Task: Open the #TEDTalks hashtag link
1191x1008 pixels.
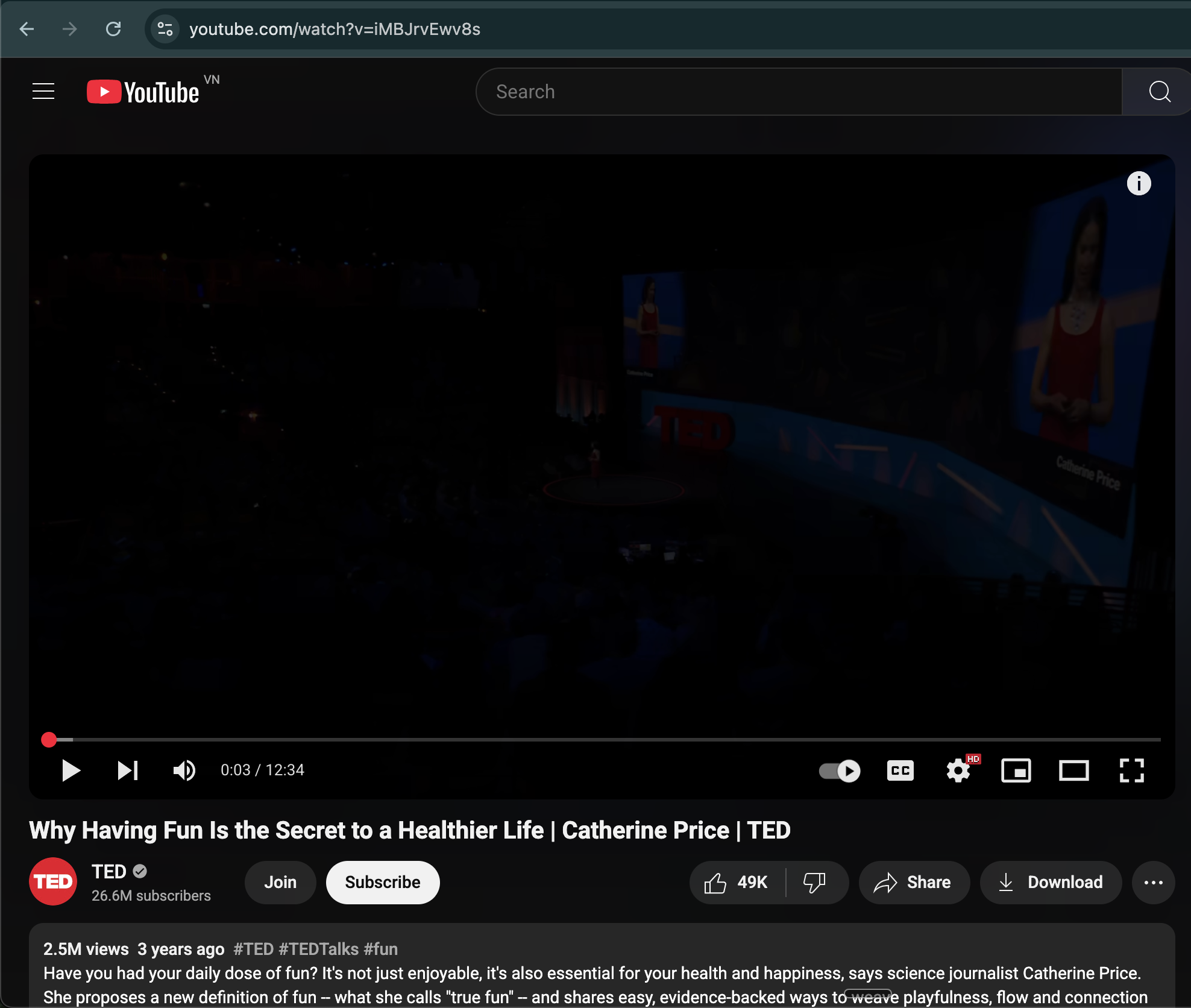Action: [319, 949]
